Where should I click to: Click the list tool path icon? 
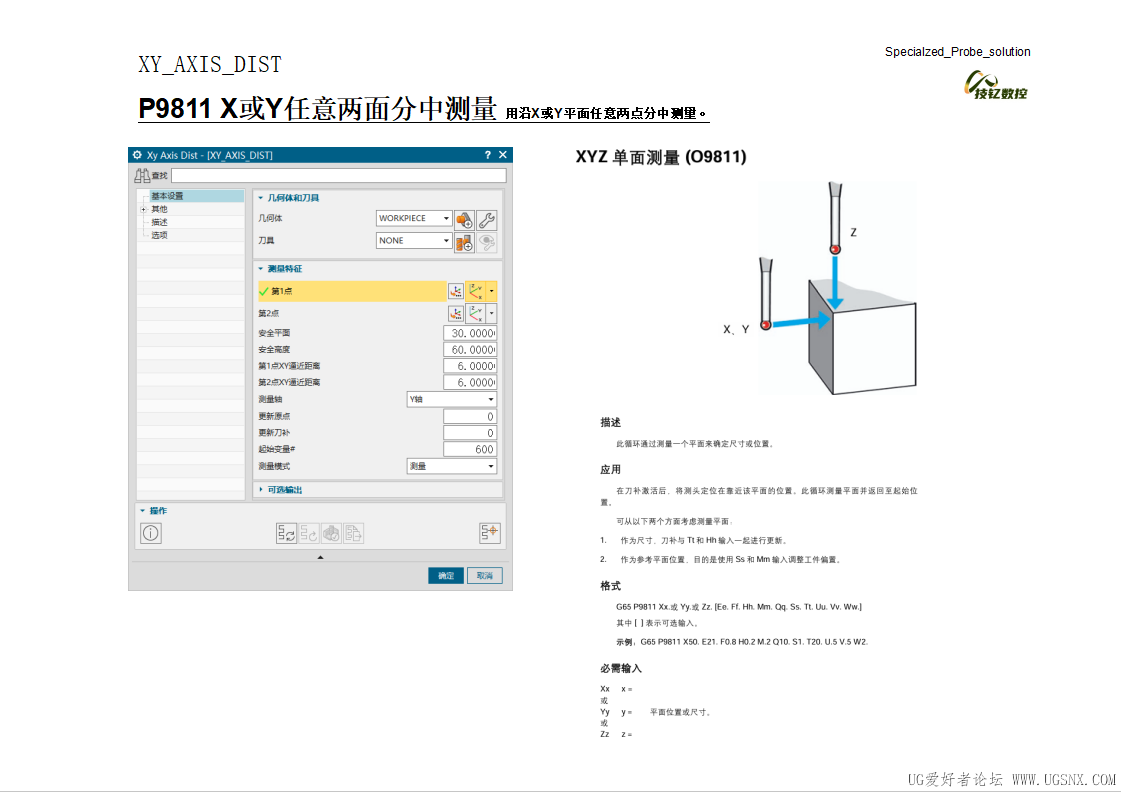[x=353, y=533]
